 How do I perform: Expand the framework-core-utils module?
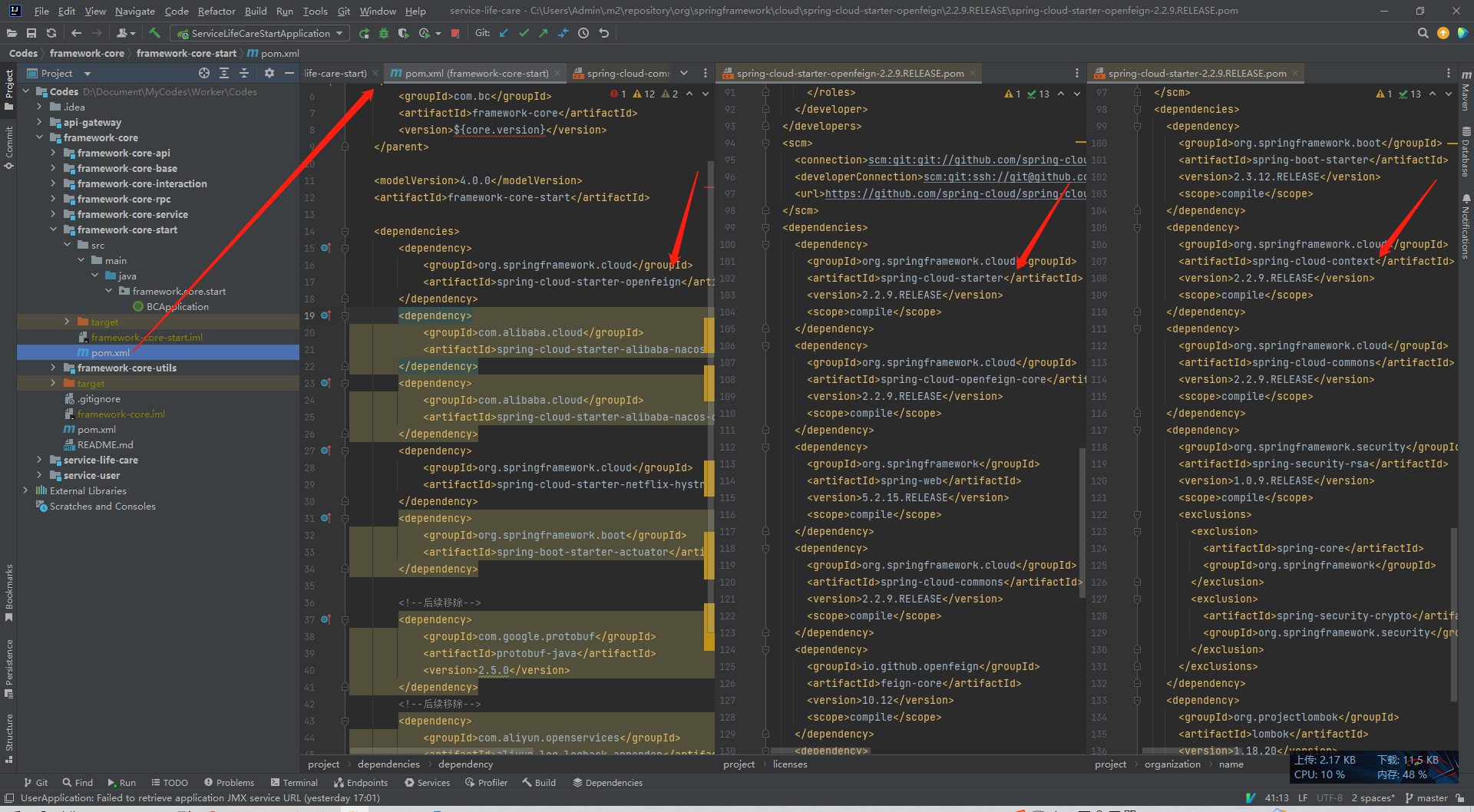coord(53,368)
